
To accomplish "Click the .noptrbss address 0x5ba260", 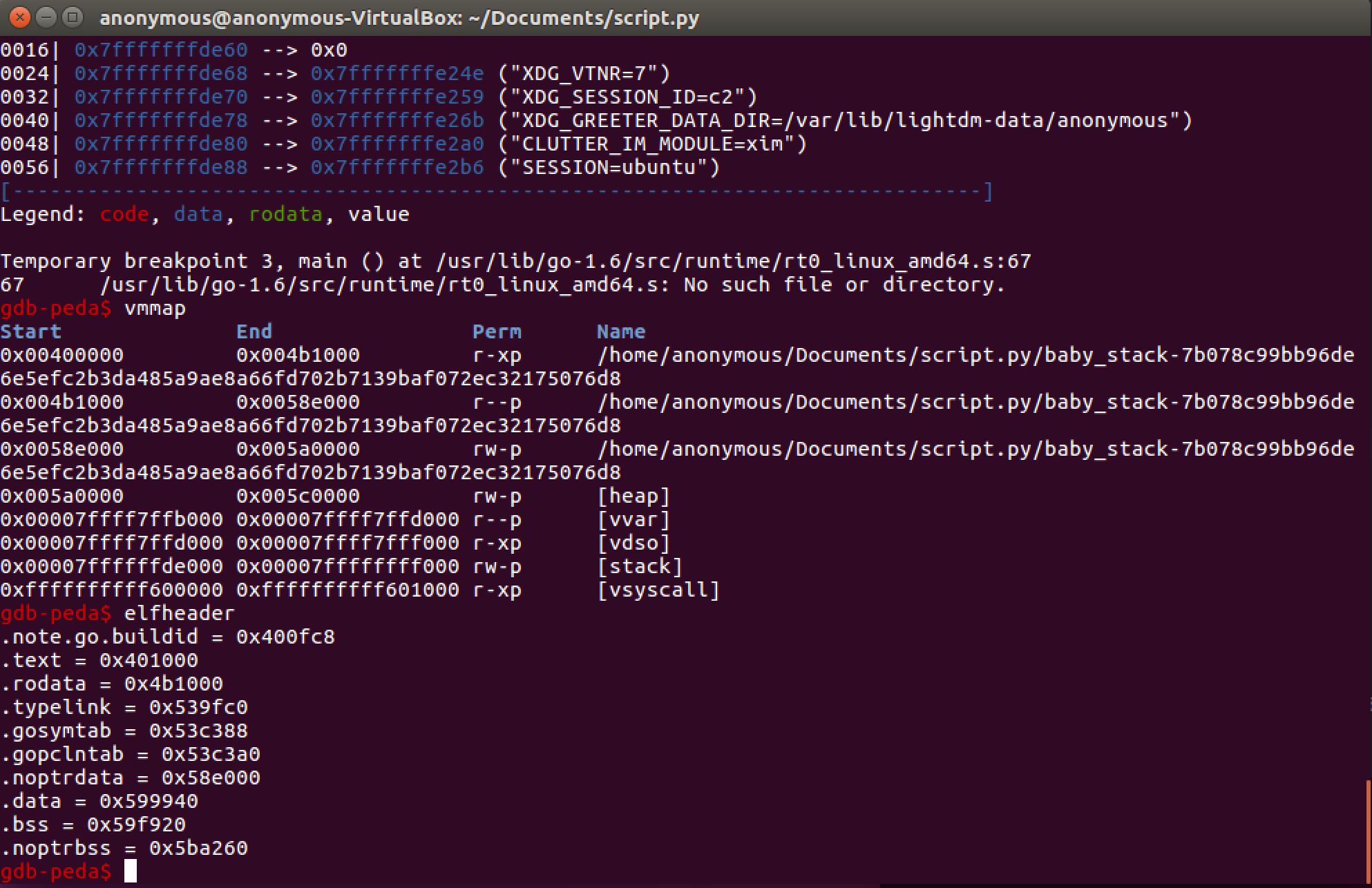I will click(x=198, y=848).
